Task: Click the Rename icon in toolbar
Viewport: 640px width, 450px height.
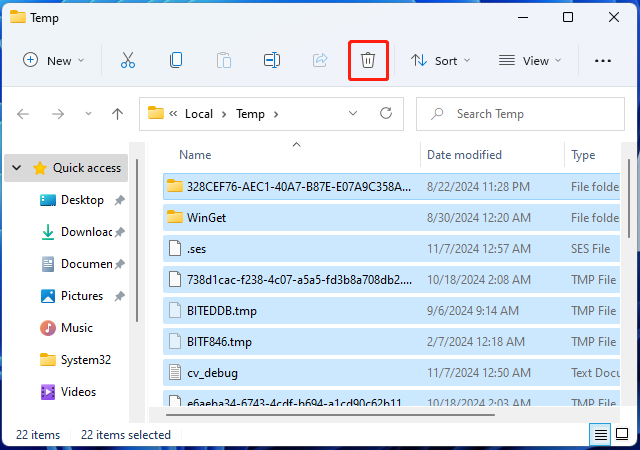Action: click(x=271, y=60)
